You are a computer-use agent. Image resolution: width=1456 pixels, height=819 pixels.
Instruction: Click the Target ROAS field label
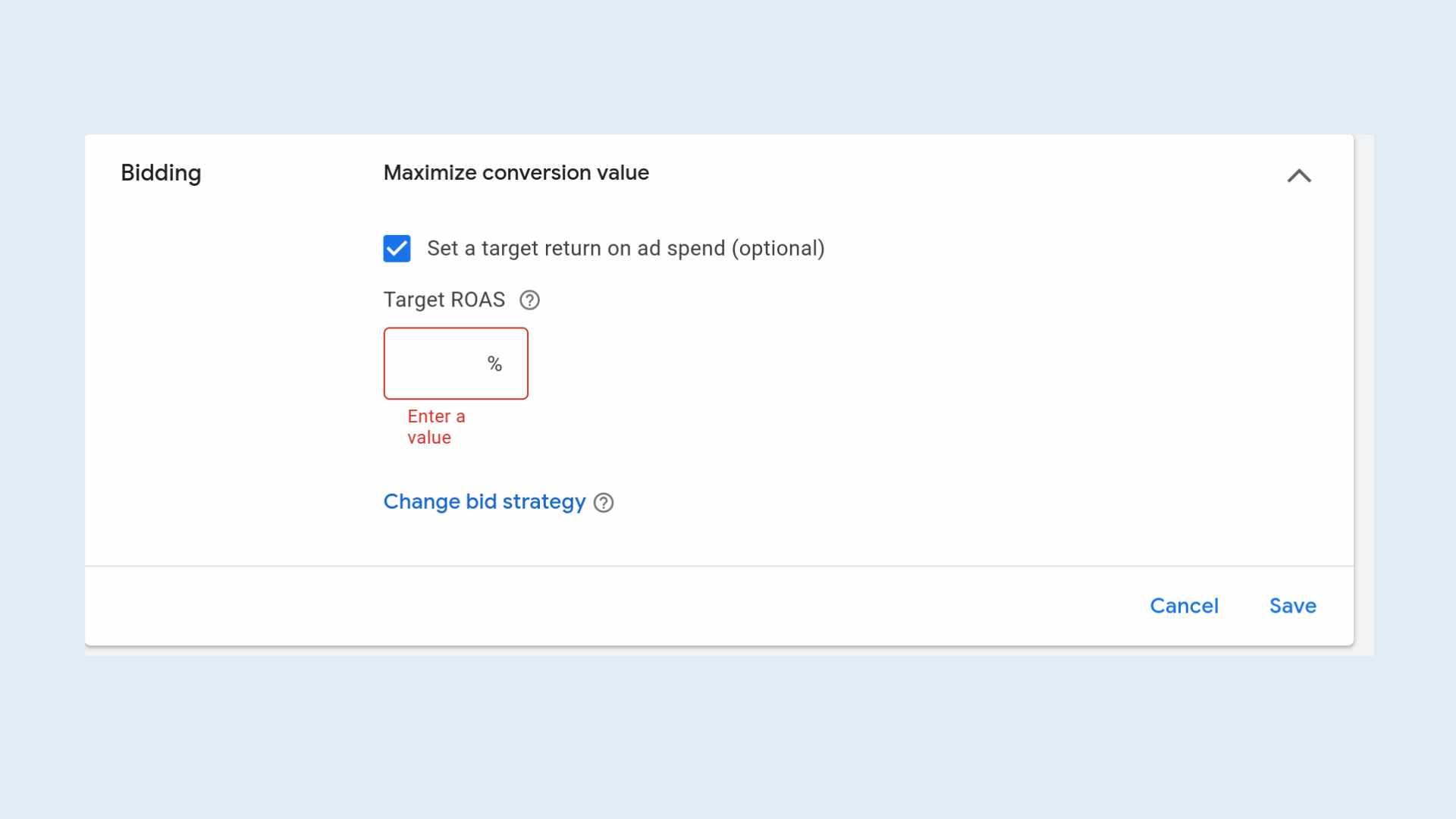click(444, 300)
